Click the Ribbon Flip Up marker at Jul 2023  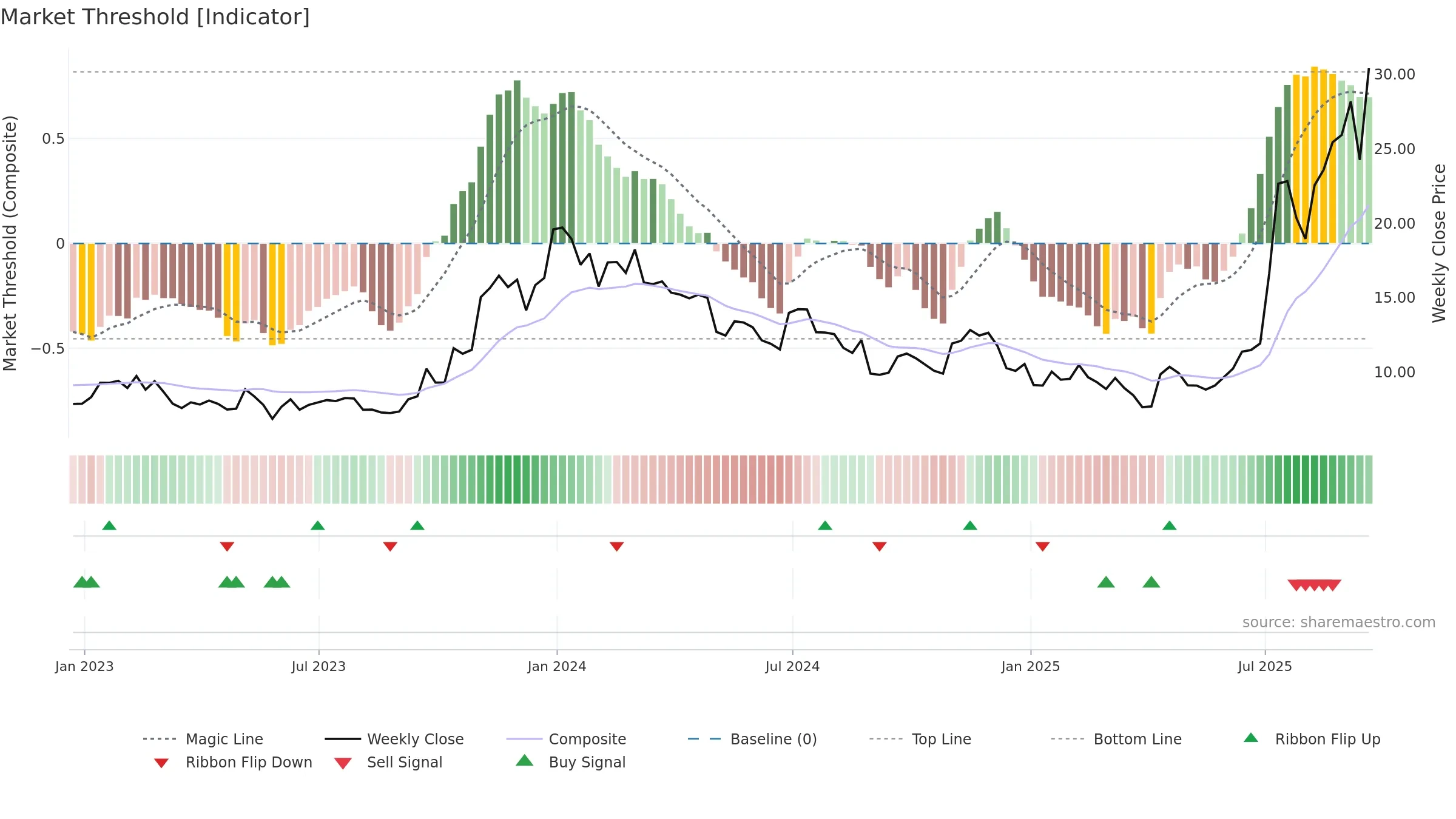(317, 525)
